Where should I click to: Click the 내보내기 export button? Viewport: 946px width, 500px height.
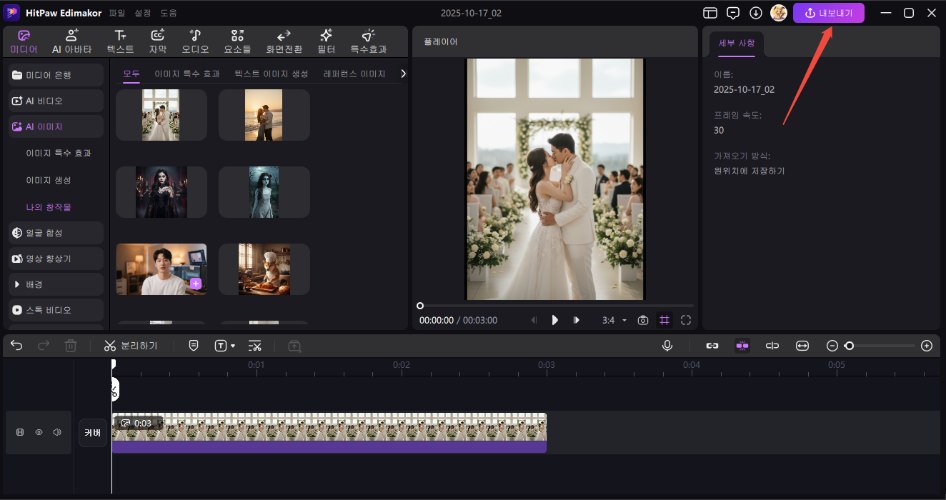pyautogui.click(x=829, y=13)
